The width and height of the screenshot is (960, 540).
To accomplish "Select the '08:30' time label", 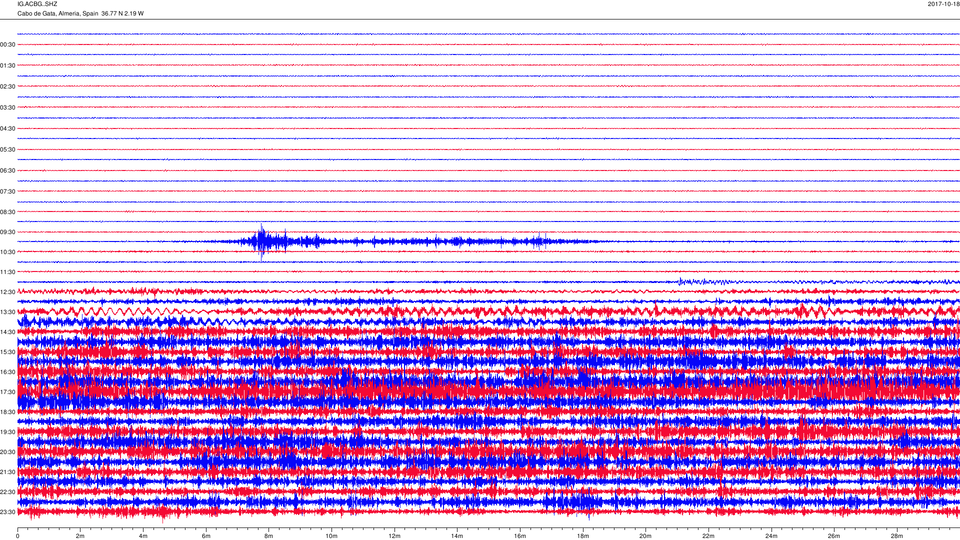I will 8,212.
